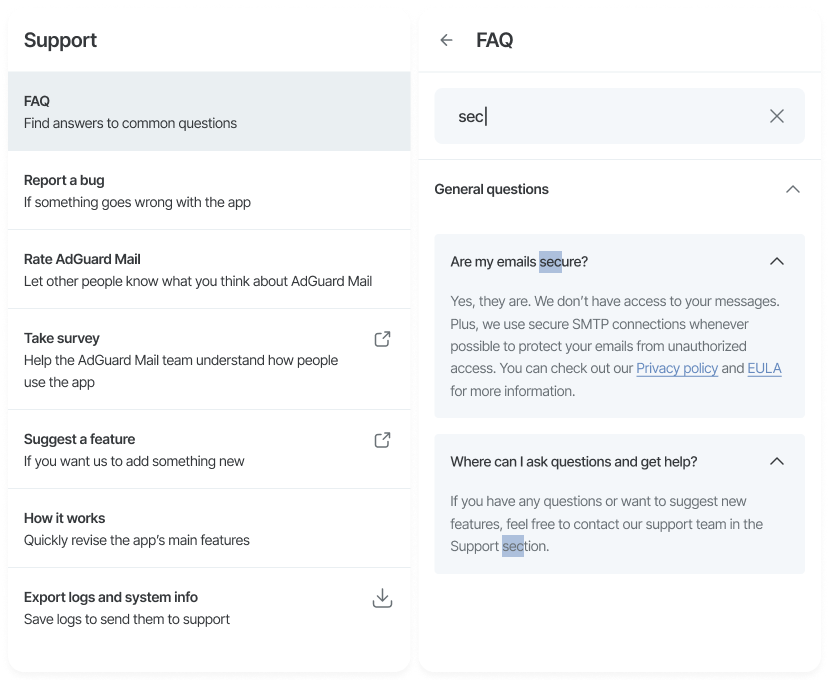Select Rate AdGuard Mail

point(200,269)
